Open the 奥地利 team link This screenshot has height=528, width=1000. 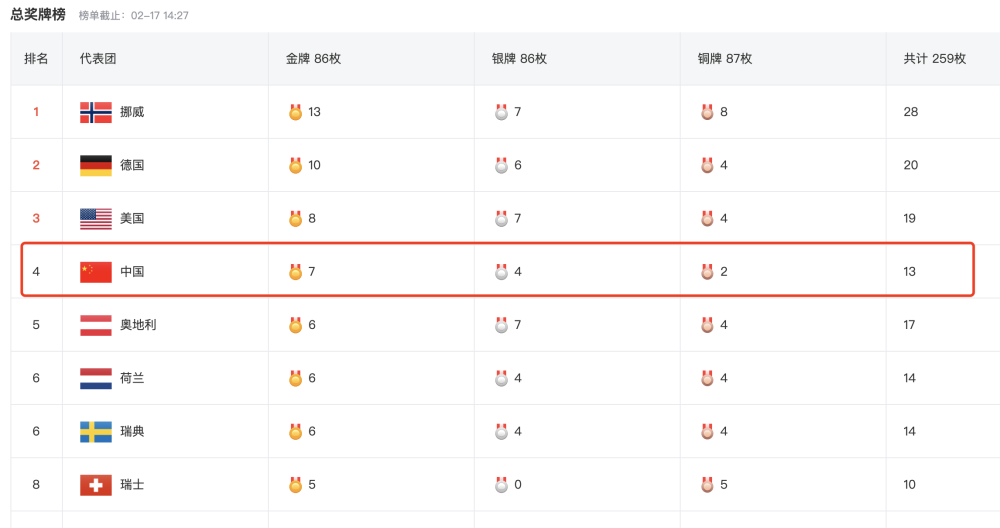pyautogui.click(x=138, y=325)
